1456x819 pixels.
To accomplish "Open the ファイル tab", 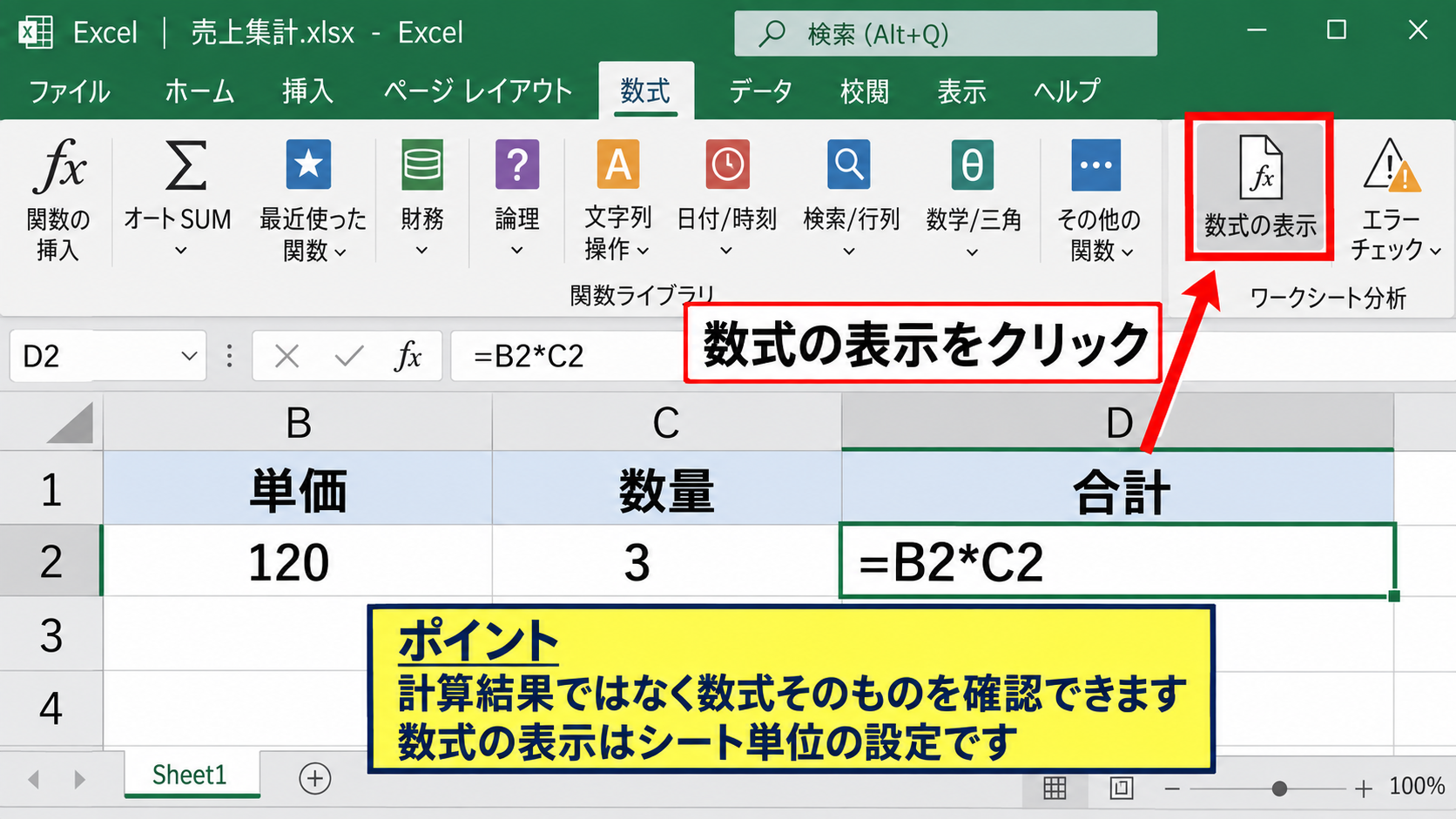I will [x=70, y=91].
